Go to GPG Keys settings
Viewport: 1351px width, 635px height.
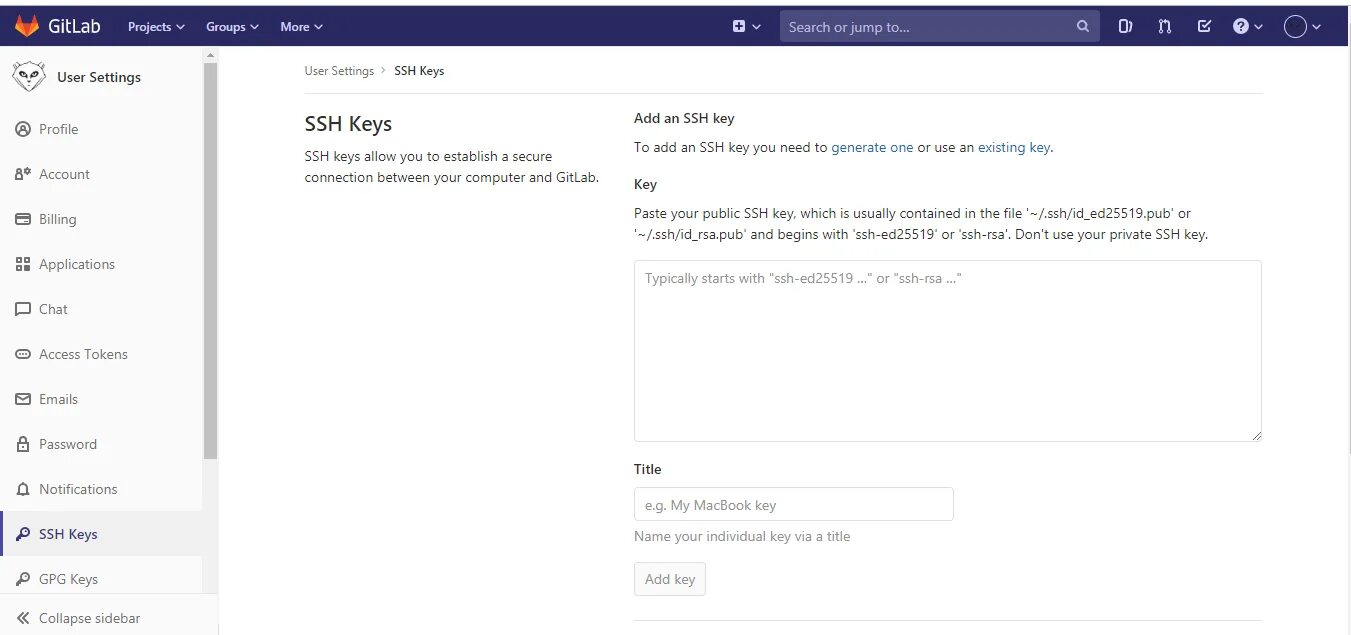coord(68,579)
